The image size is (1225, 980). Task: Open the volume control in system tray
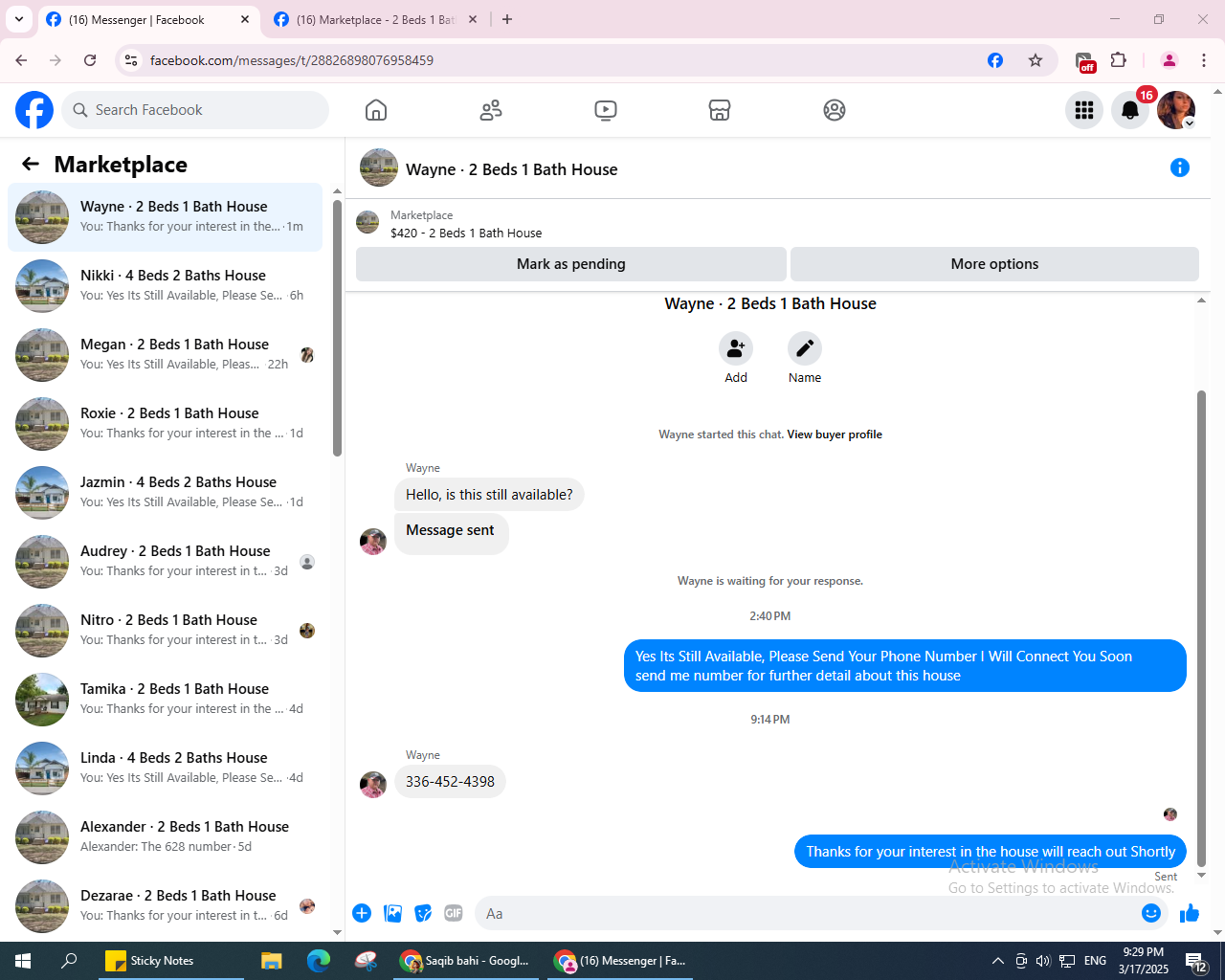[x=1043, y=961]
